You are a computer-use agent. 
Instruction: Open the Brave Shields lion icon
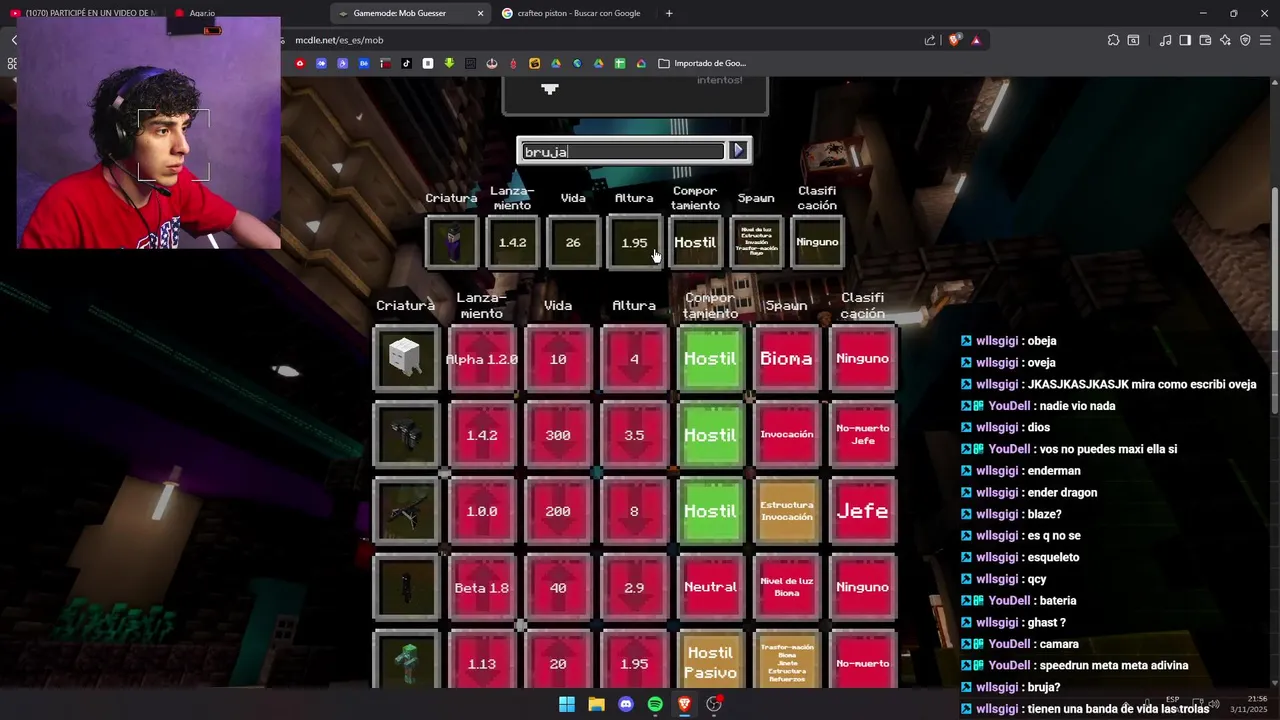point(954,40)
